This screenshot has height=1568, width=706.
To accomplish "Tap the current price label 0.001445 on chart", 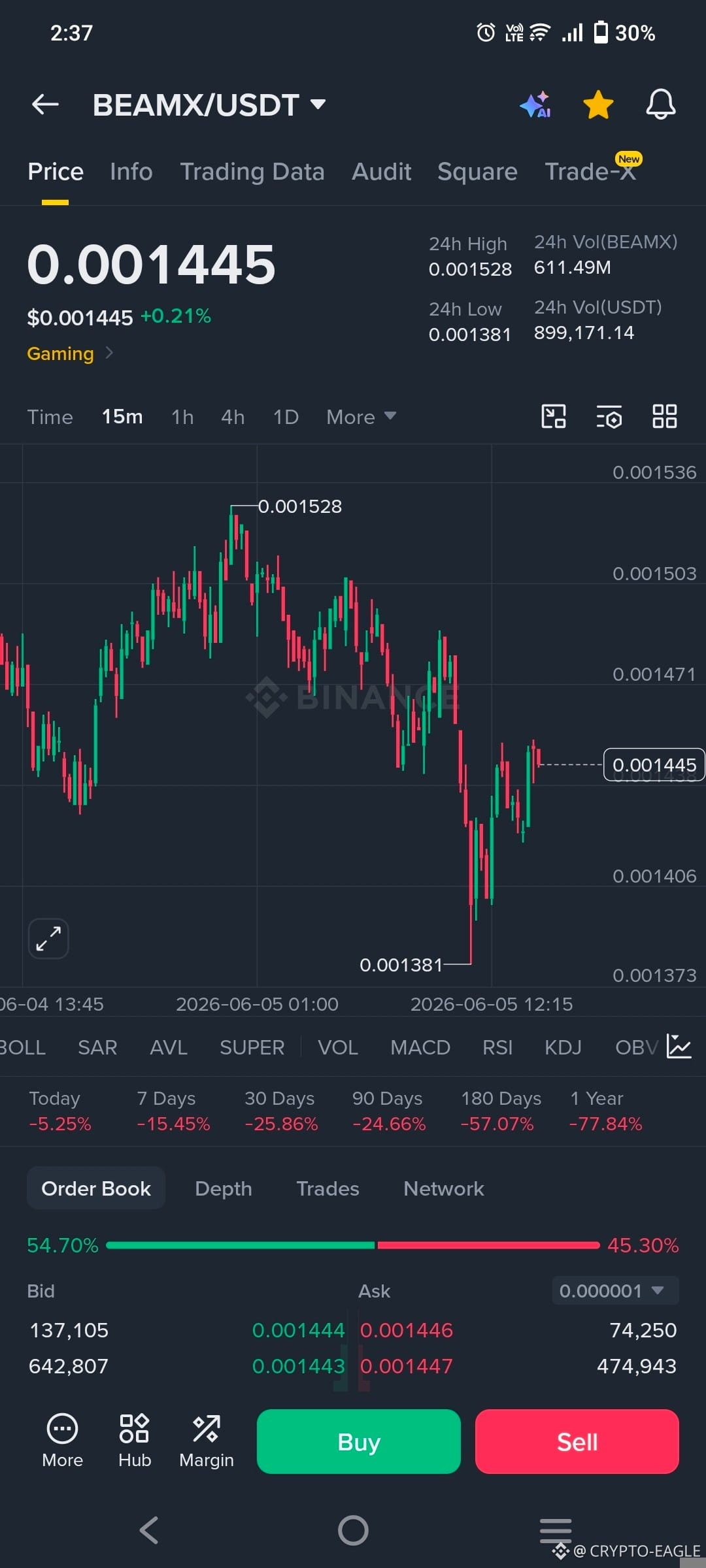I will pyautogui.click(x=654, y=764).
